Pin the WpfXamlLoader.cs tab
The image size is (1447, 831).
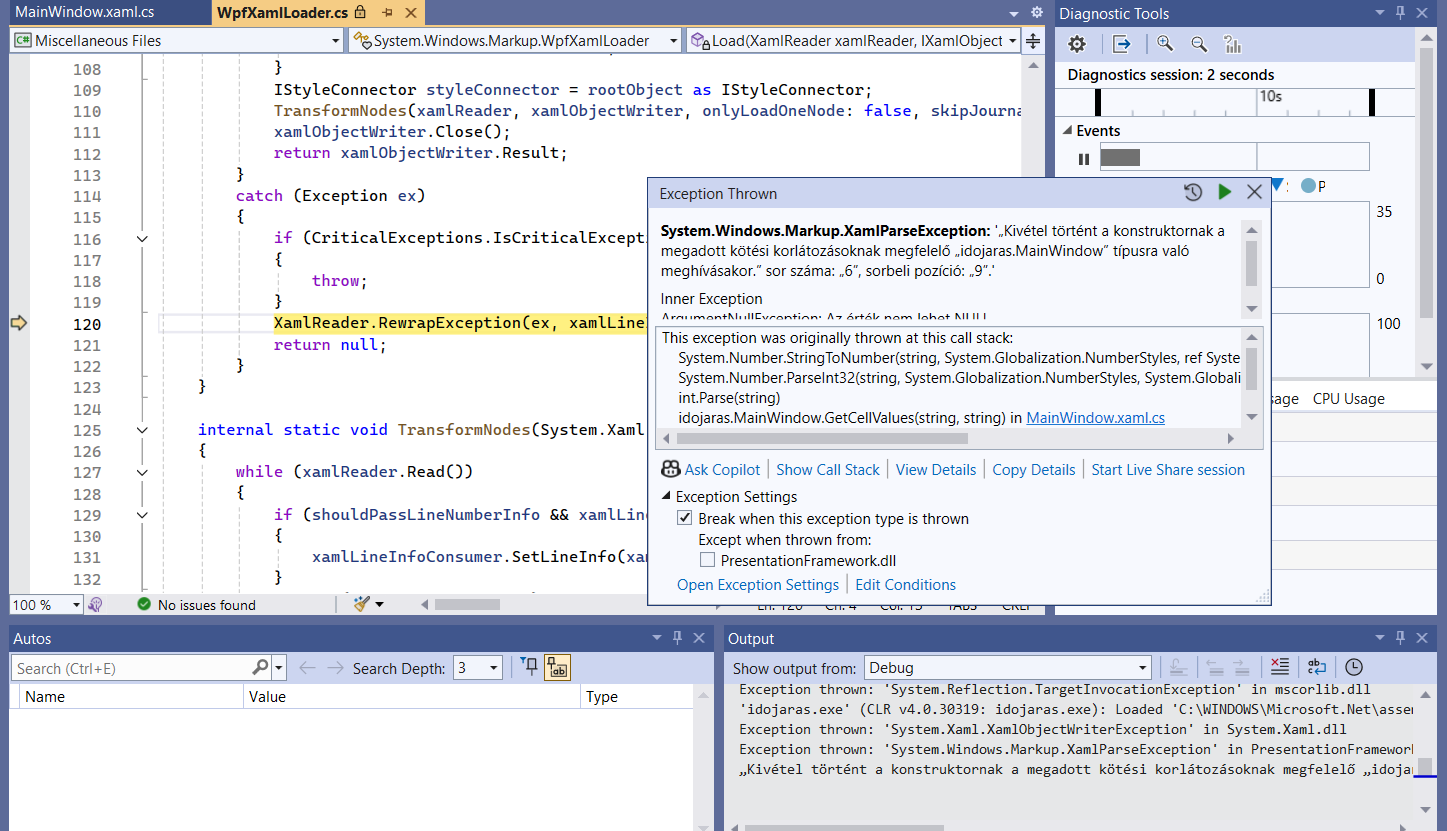pos(387,13)
